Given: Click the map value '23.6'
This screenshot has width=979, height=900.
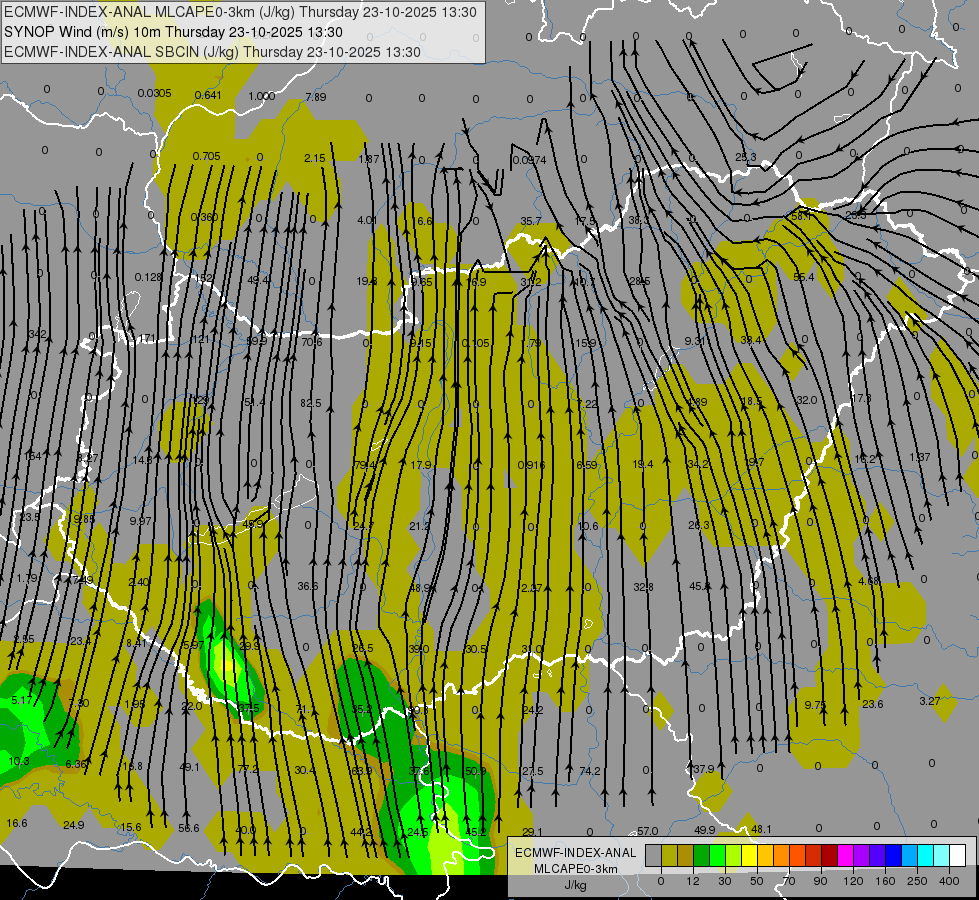Looking at the screenshot, I should click(873, 704).
